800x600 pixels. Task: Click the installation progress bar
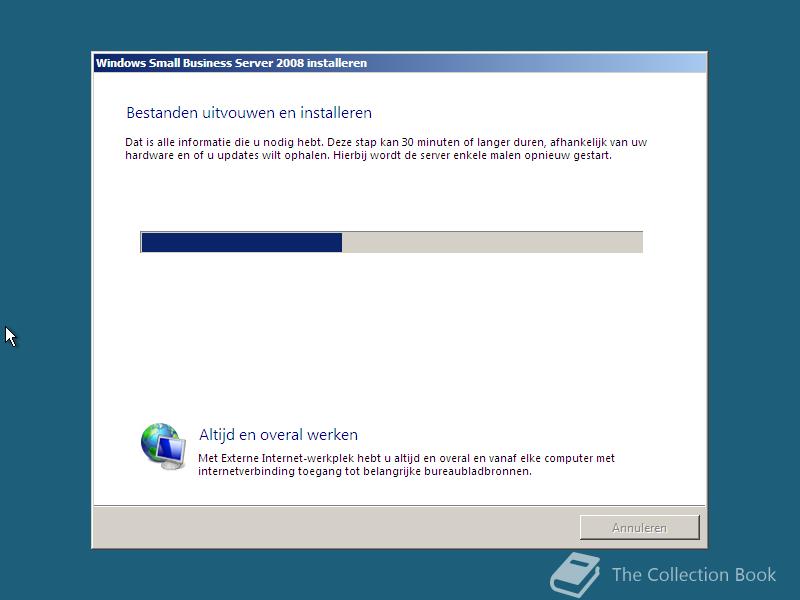pyautogui.click(x=391, y=242)
